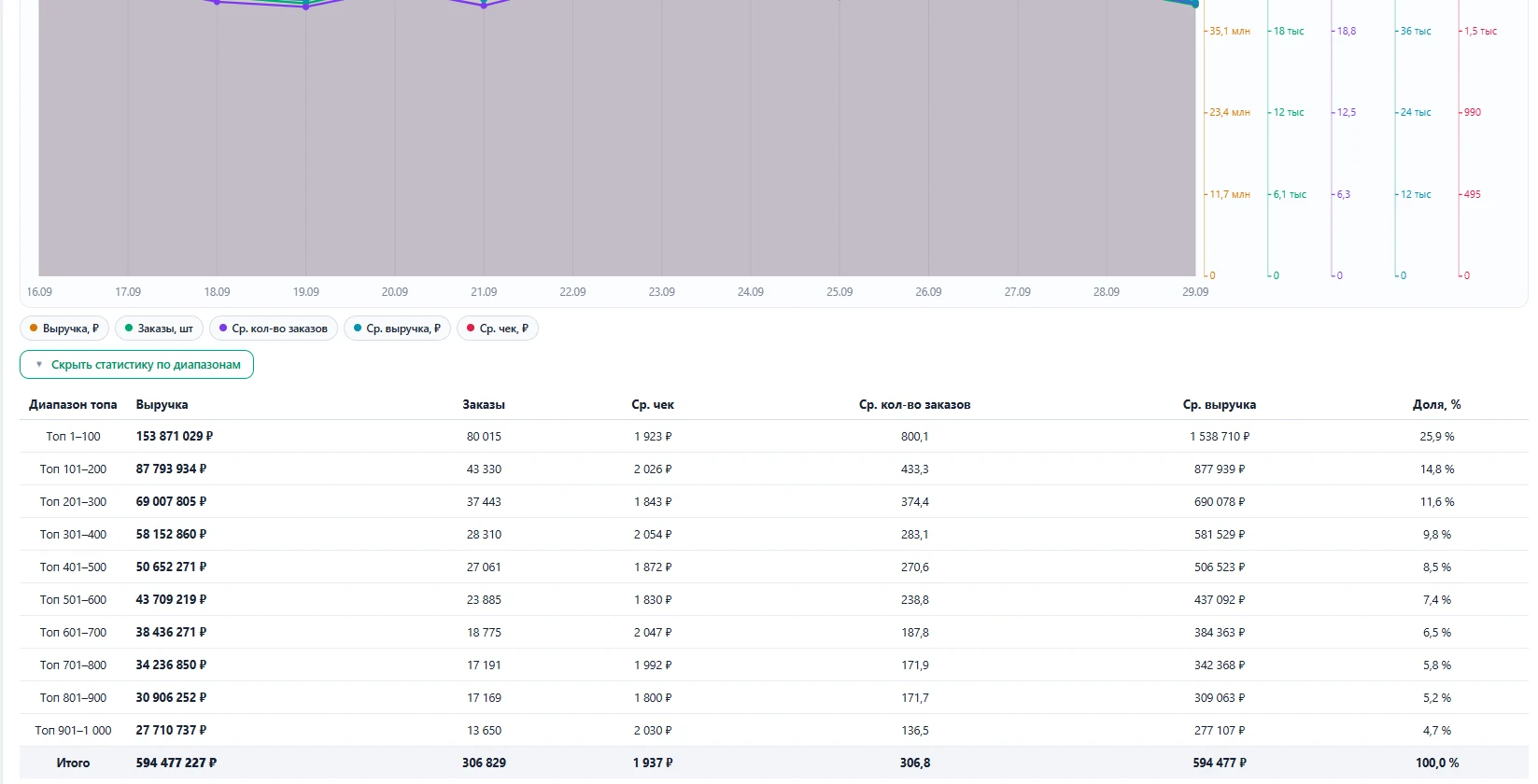Select the Топ 801–900 row label
The image size is (1538, 784).
coord(73,698)
